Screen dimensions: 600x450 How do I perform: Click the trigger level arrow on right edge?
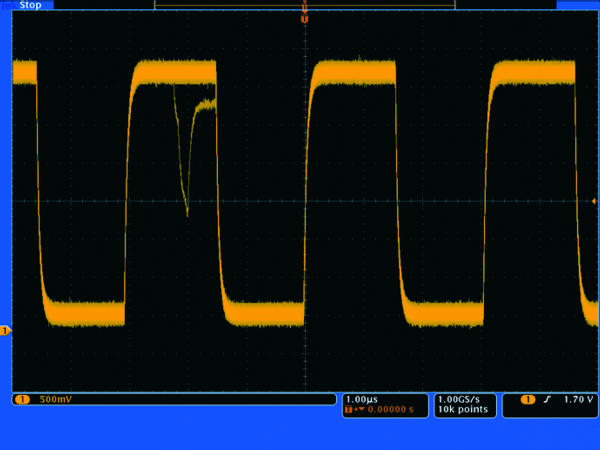click(593, 201)
